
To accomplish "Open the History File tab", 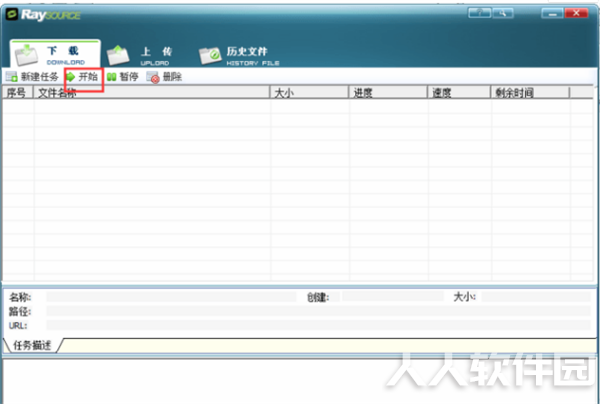I will [x=239, y=56].
